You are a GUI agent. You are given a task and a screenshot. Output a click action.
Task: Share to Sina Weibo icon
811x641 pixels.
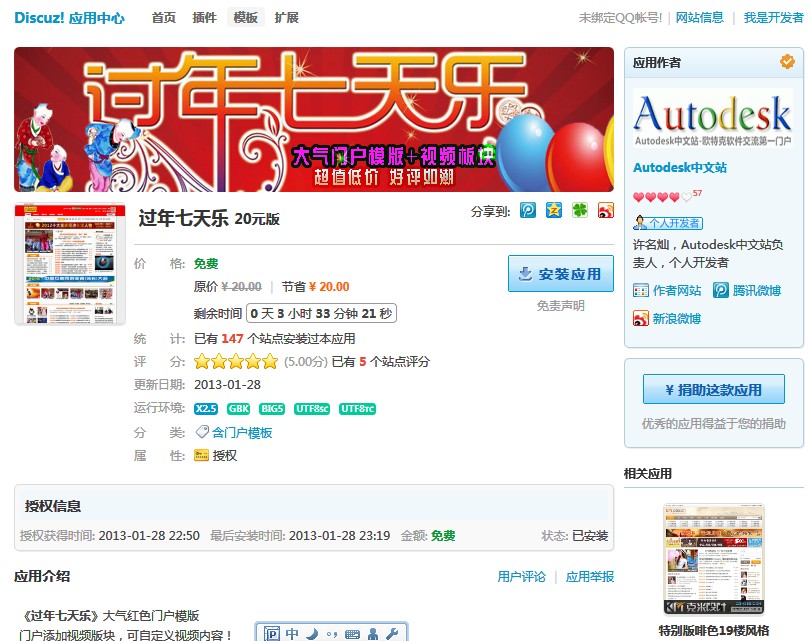click(606, 212)
